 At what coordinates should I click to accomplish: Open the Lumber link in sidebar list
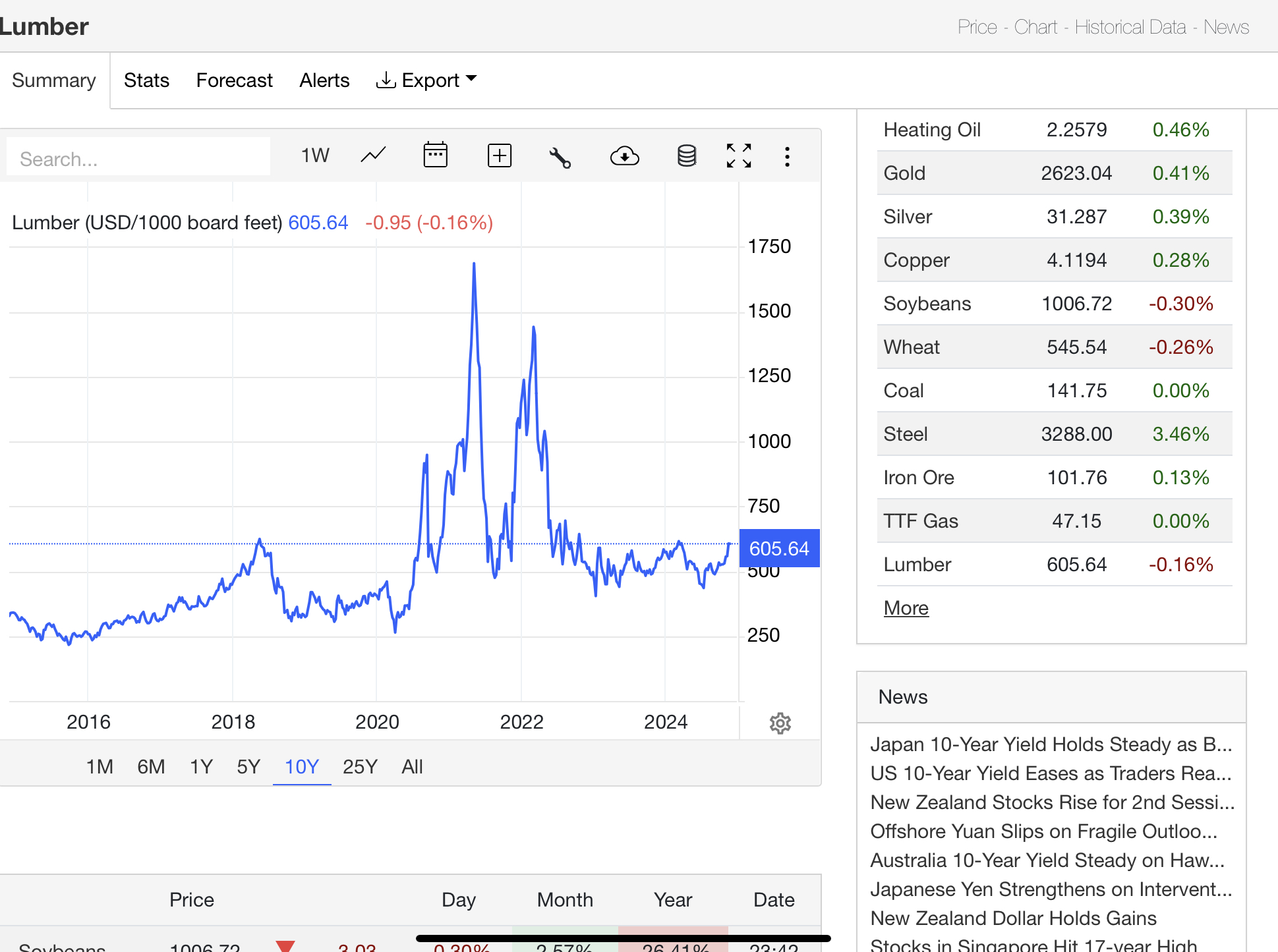(917, 565)
